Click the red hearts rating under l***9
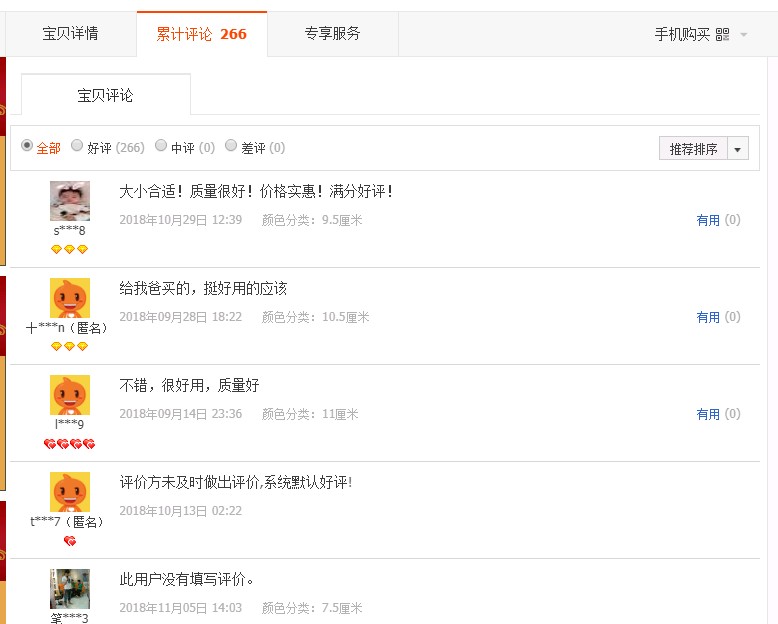The image size is (778, 624). click(69, 444)
